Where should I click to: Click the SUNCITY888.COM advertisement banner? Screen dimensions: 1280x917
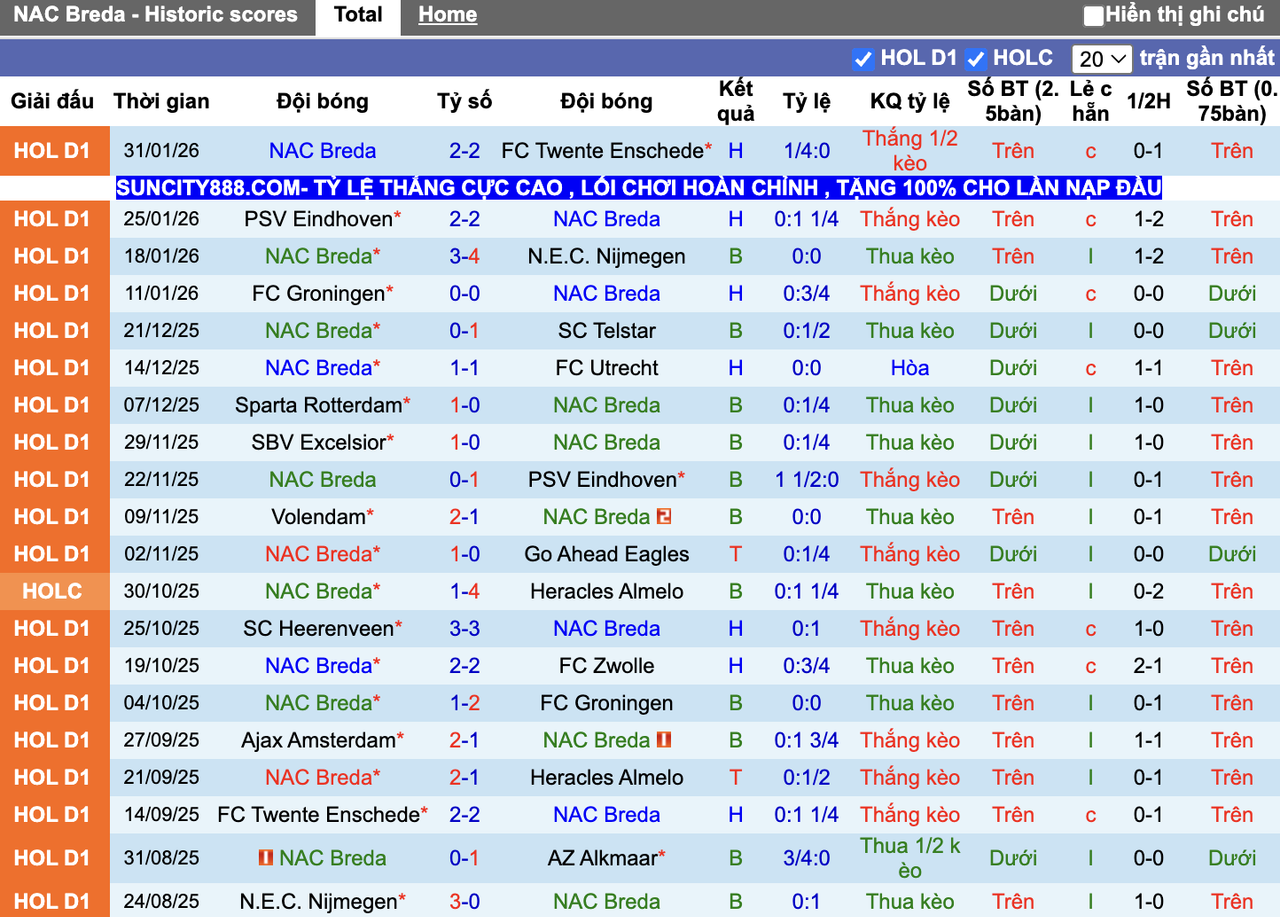point(639,188)
